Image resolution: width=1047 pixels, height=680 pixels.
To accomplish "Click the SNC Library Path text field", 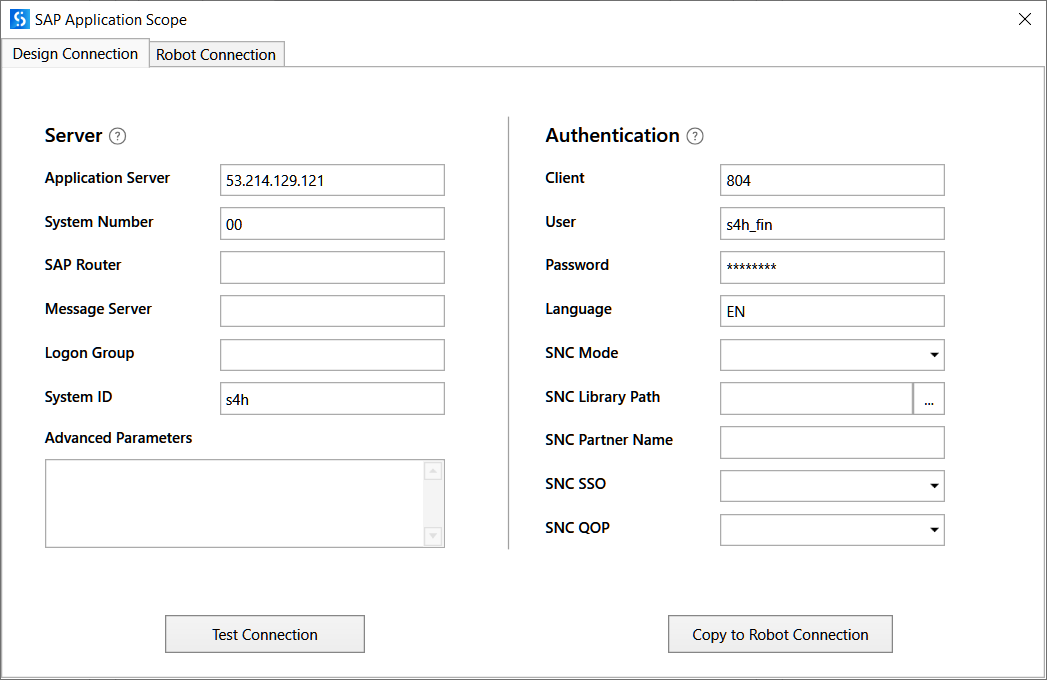I will [x=816, y=399].
